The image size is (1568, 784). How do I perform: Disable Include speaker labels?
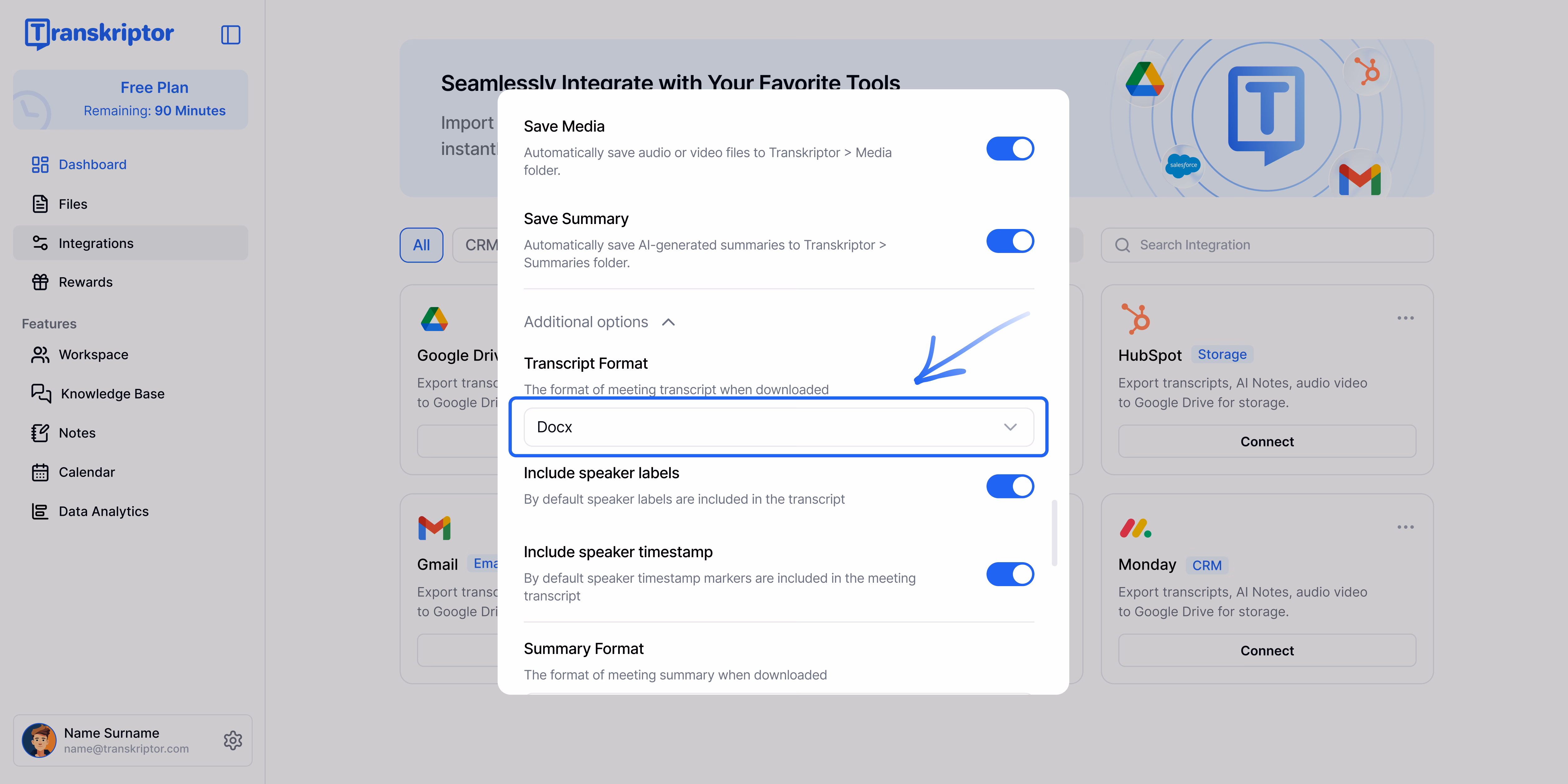pyautogui.click(x=1010, y=486)
